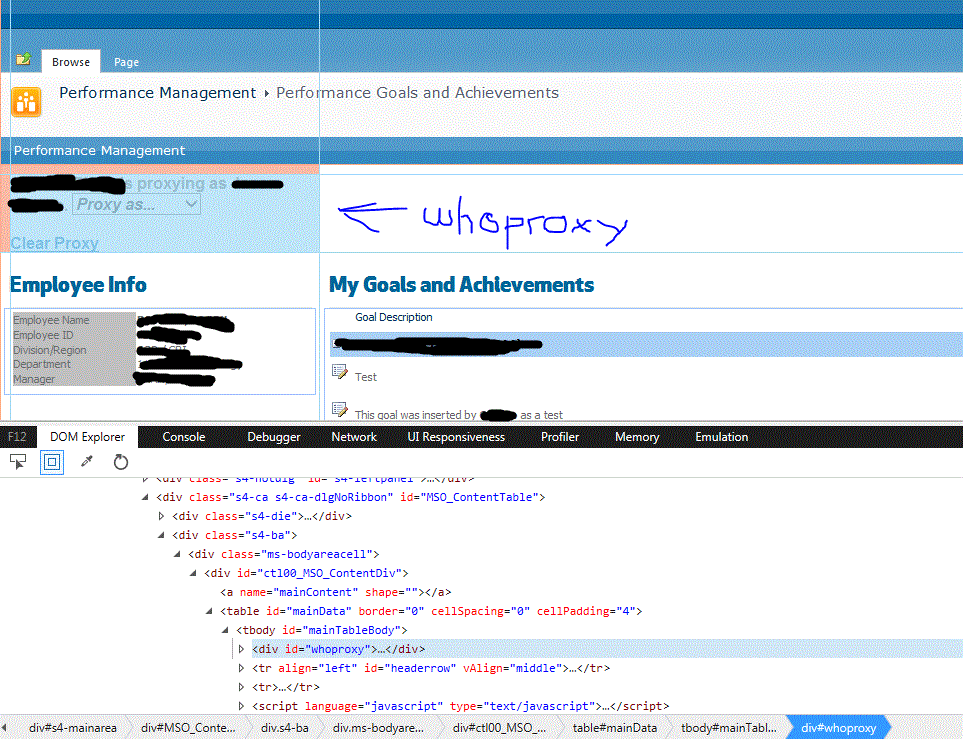Image resolution: width=963 pixels, height=739 pixels.
Task: Collapse the tbody#mainTableBody node
Action: click(224, 629)
